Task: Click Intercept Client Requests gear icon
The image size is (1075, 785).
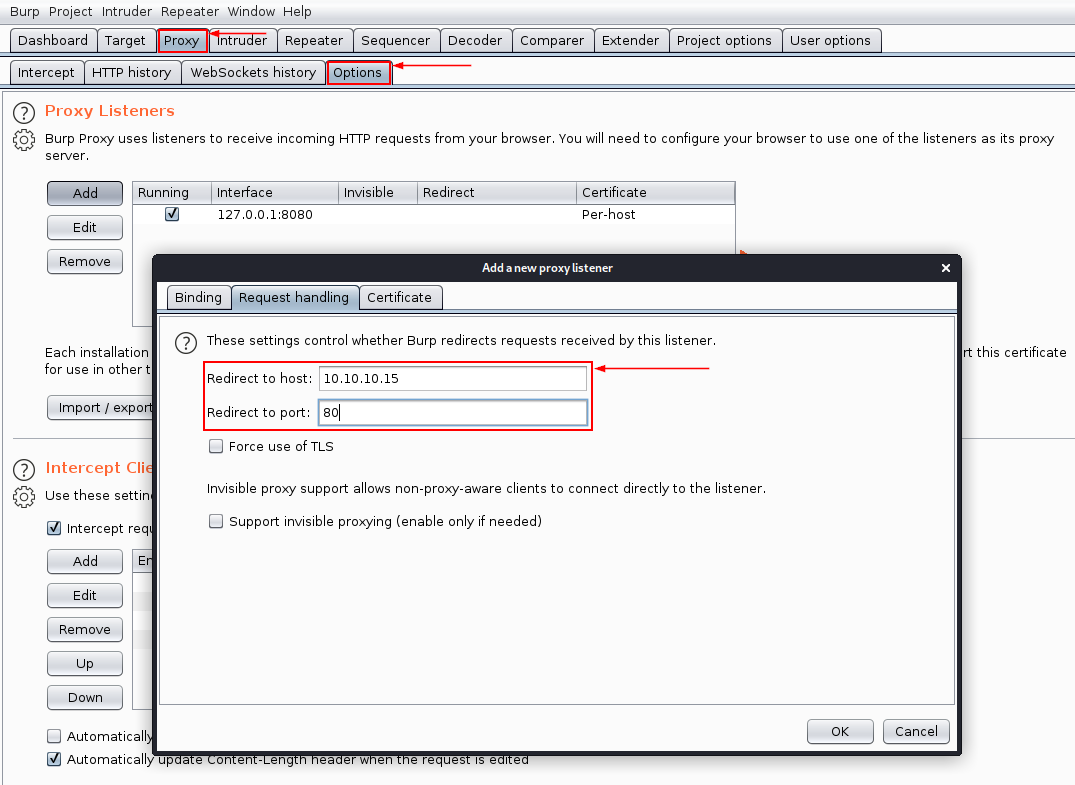Action: click(x=24, y=496)
